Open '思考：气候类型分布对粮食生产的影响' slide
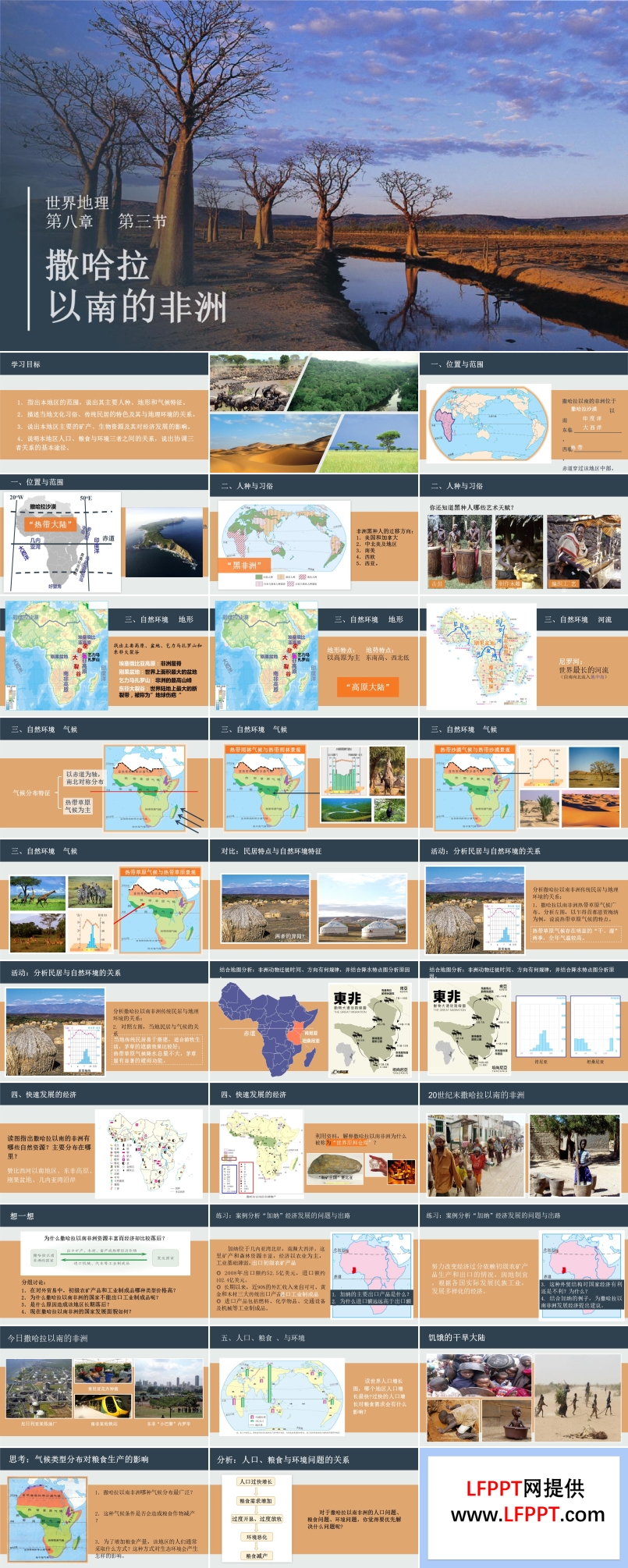628x1568 pixels. (78, 1459)
